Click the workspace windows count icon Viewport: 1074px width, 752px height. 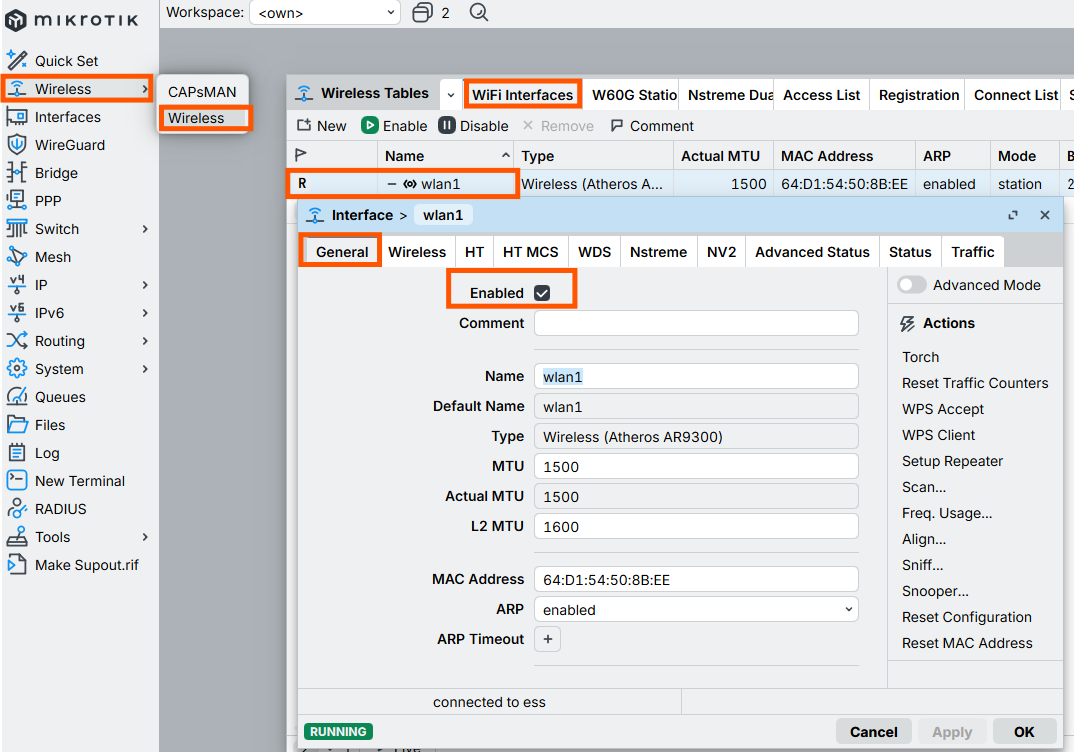[x=423, y=12]
